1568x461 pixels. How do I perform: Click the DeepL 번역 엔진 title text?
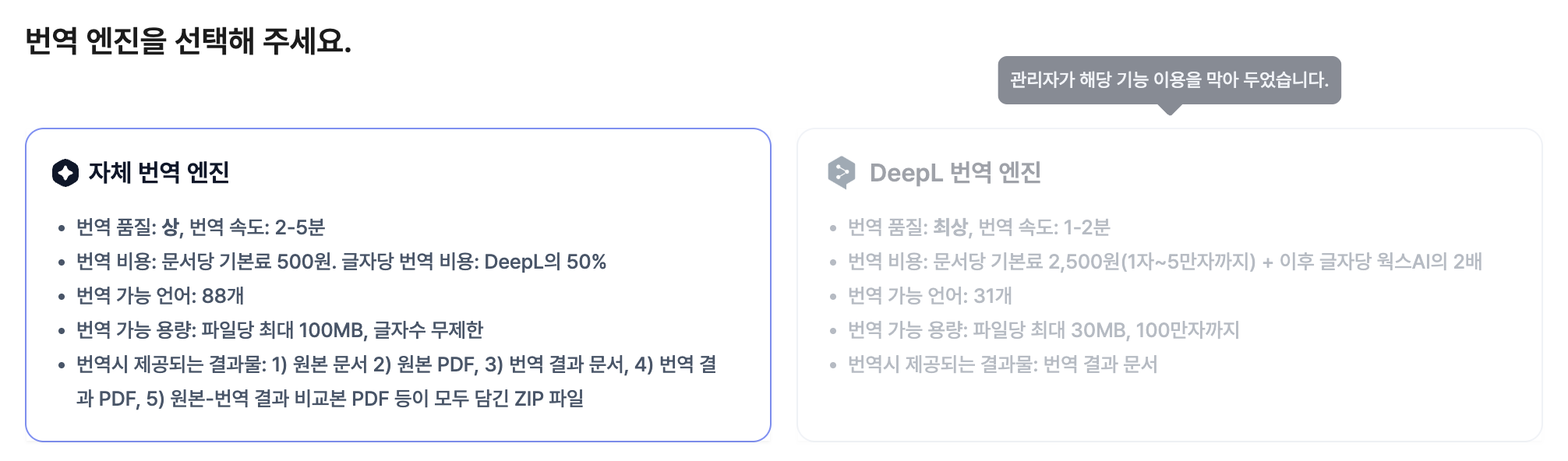tap(955, 173)
